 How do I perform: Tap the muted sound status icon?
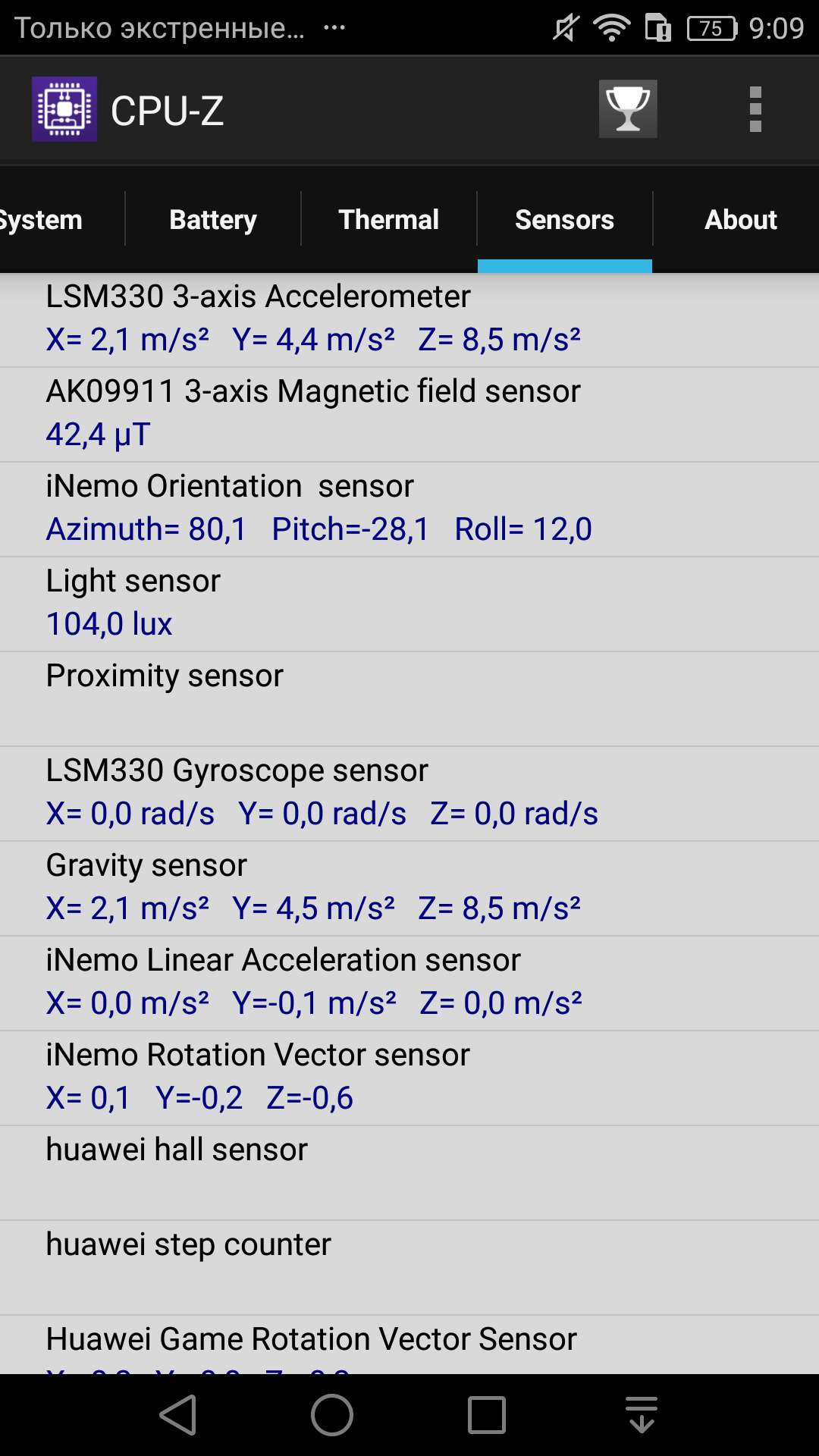(566, 28)
